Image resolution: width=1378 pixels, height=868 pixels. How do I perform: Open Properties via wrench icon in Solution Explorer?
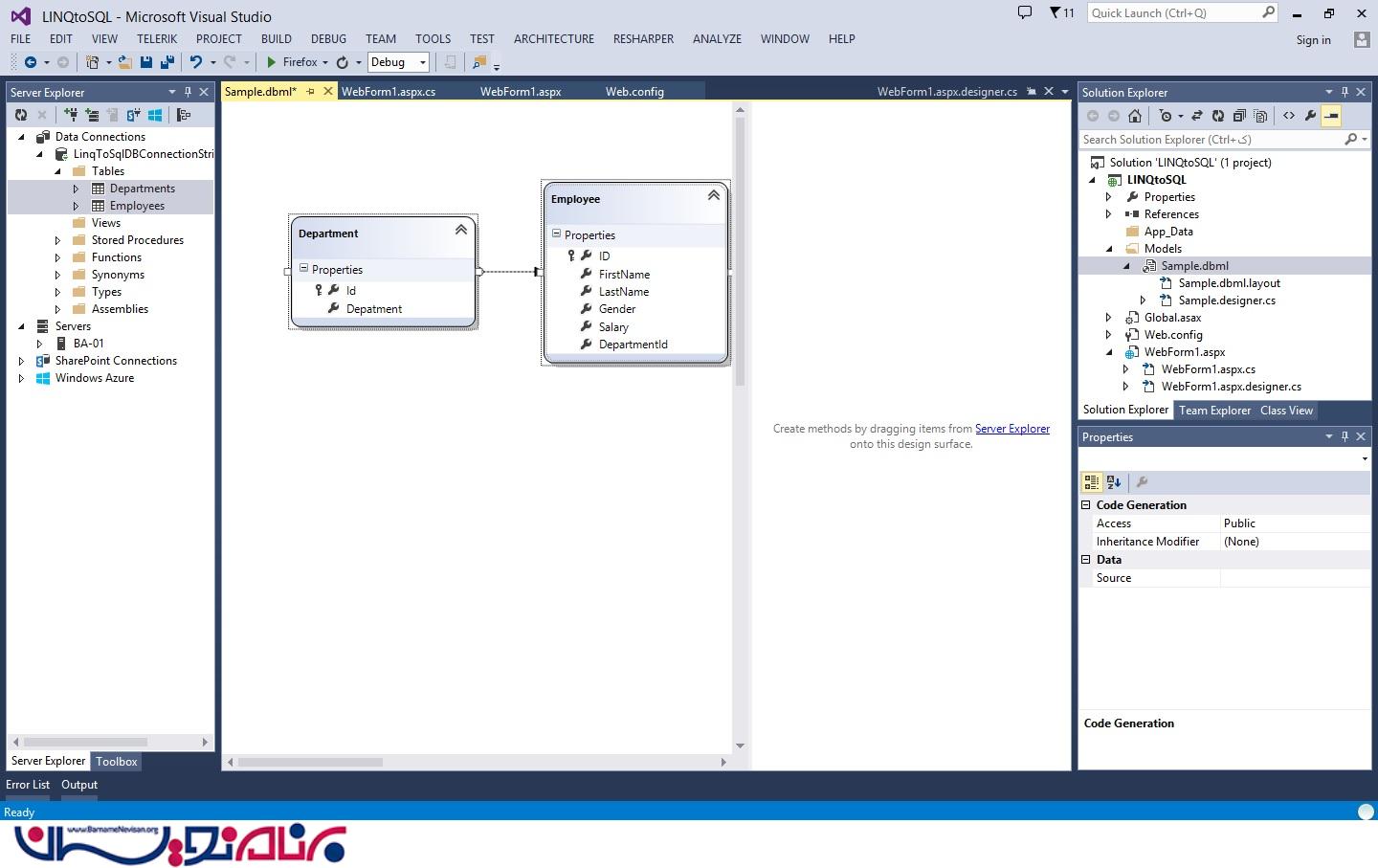[x=1310, y=116]
